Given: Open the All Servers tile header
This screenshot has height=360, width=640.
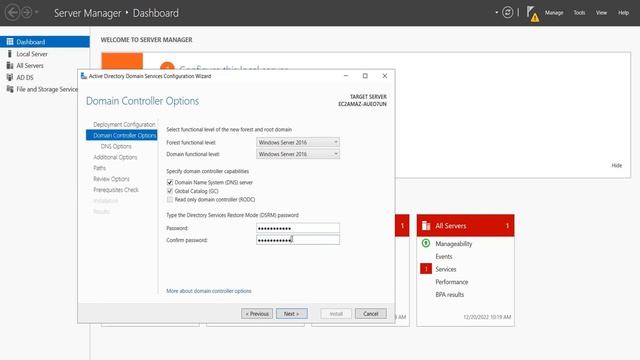Looking at the screenshot, I should point(465,226).
